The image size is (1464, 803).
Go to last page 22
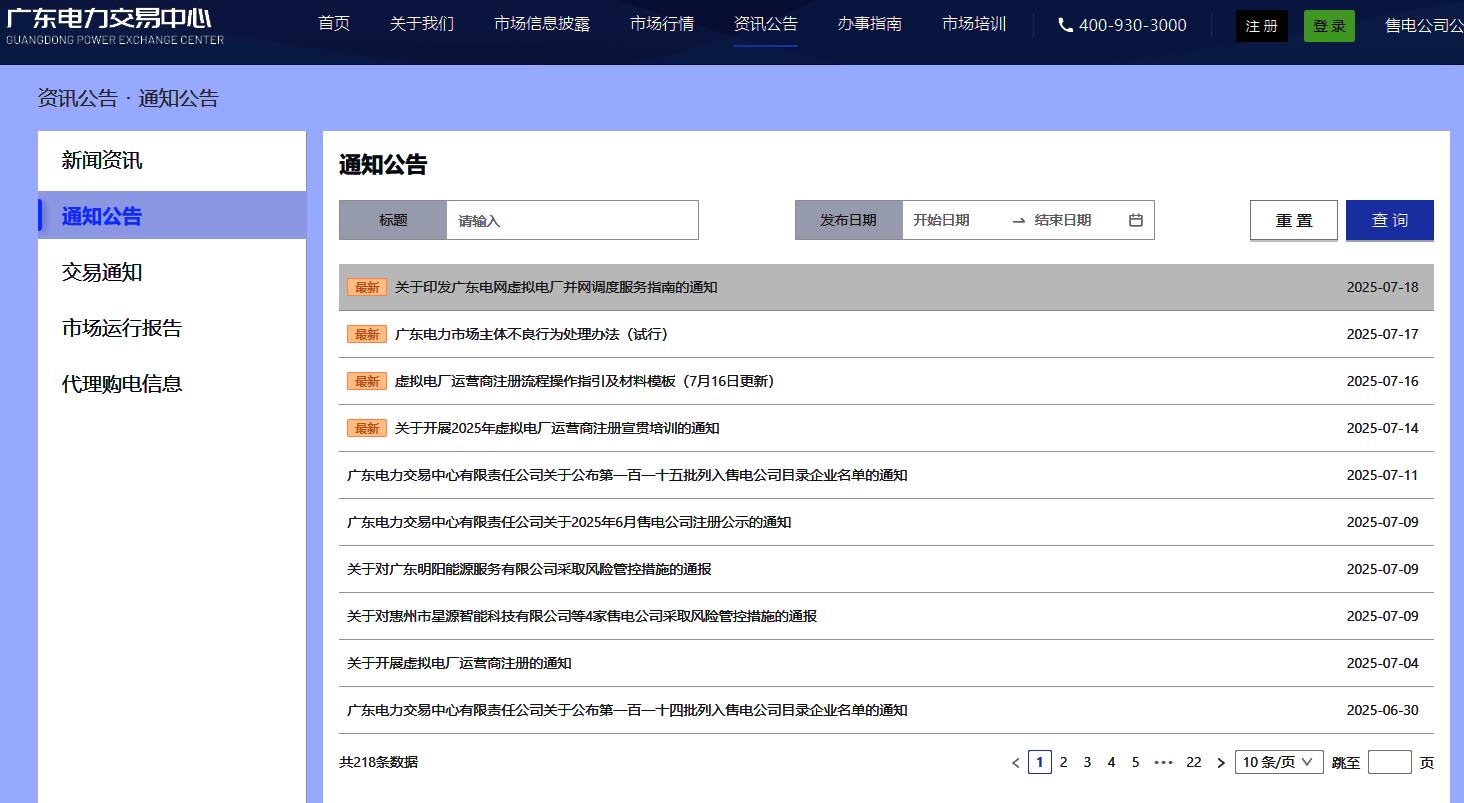tap(1193, 762)
